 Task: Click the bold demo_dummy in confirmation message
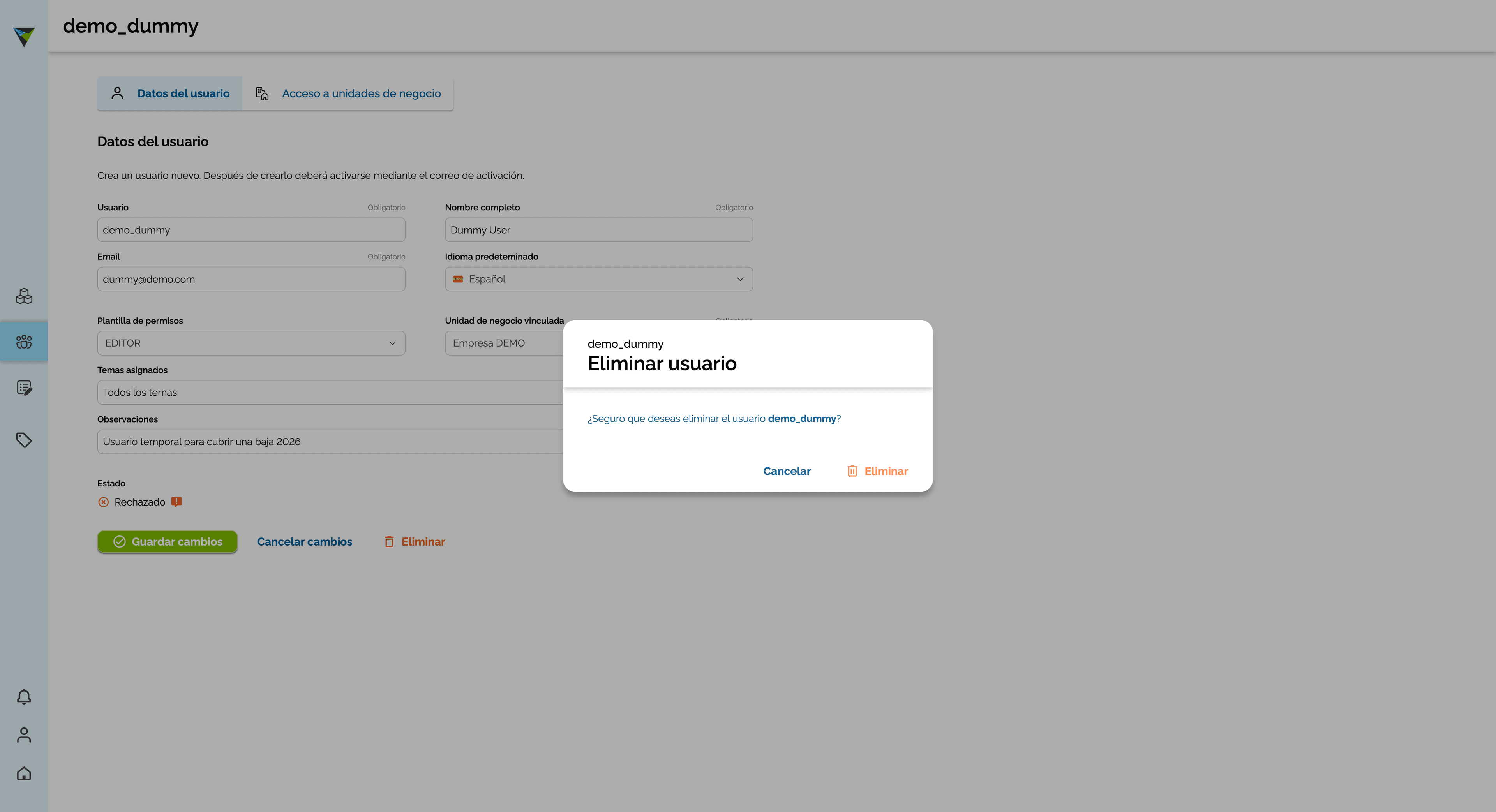[802, 419]
